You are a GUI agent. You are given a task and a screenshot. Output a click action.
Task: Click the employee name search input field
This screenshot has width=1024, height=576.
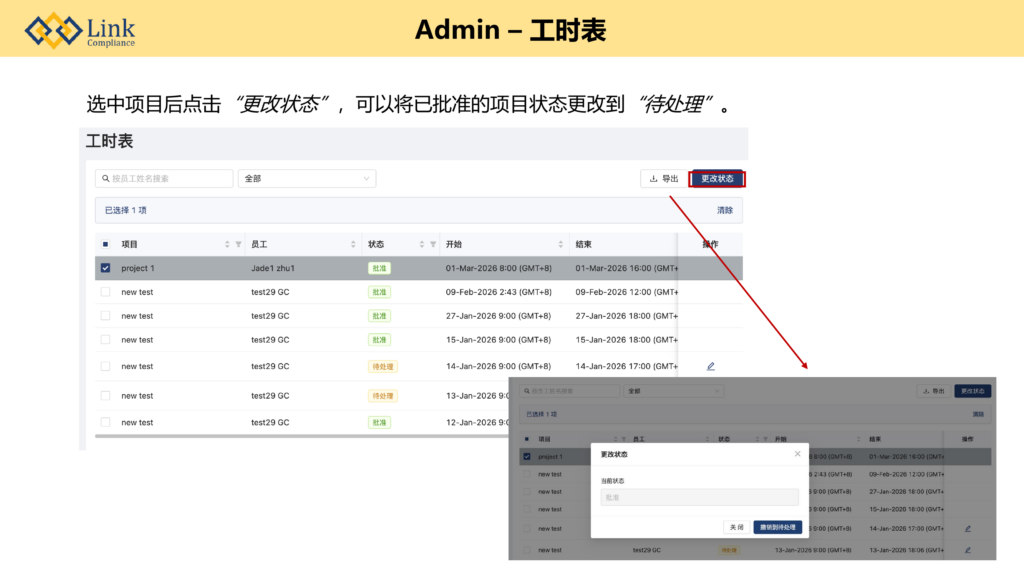point(170,179)
